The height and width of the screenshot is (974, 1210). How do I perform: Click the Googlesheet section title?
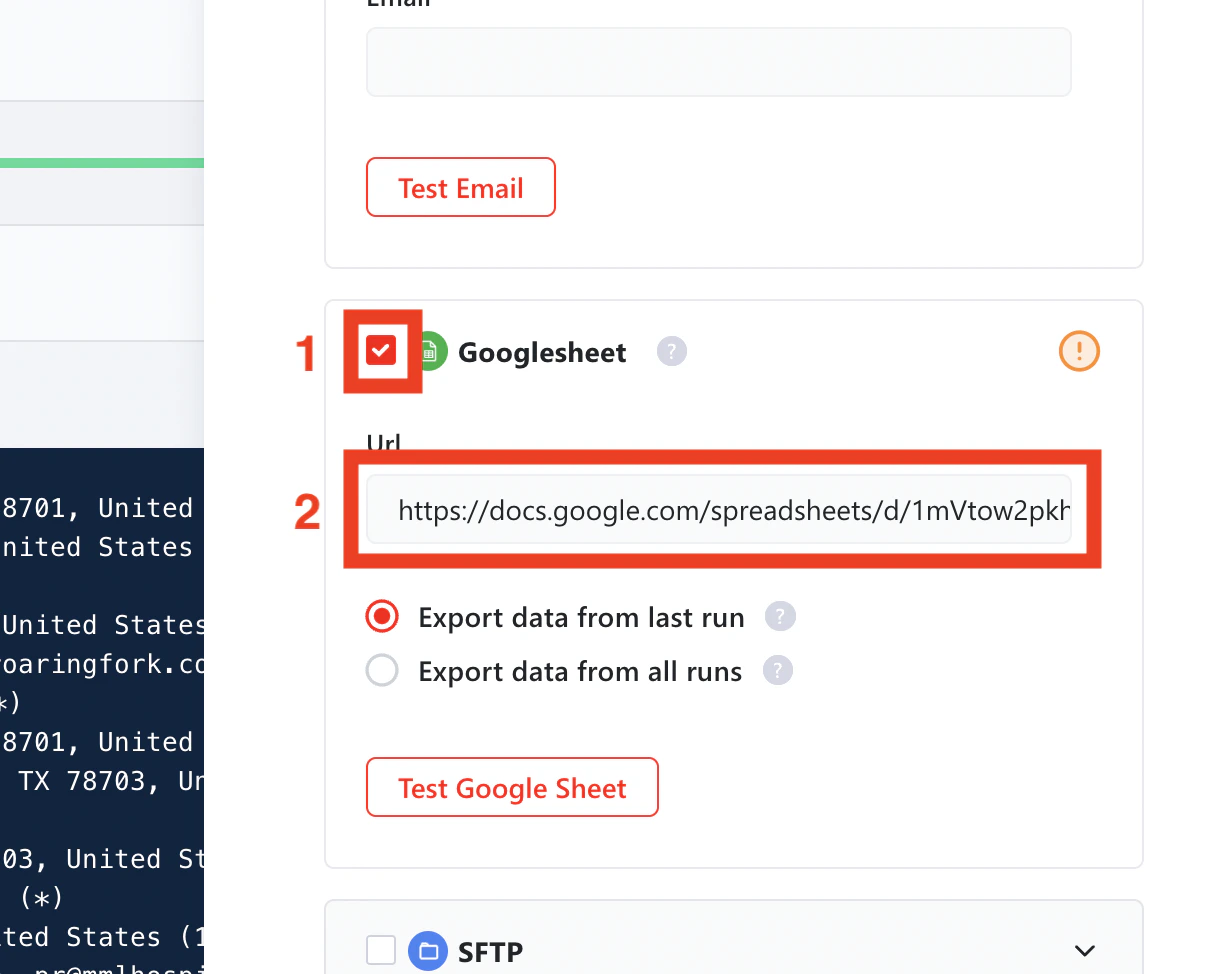point(542,352)
